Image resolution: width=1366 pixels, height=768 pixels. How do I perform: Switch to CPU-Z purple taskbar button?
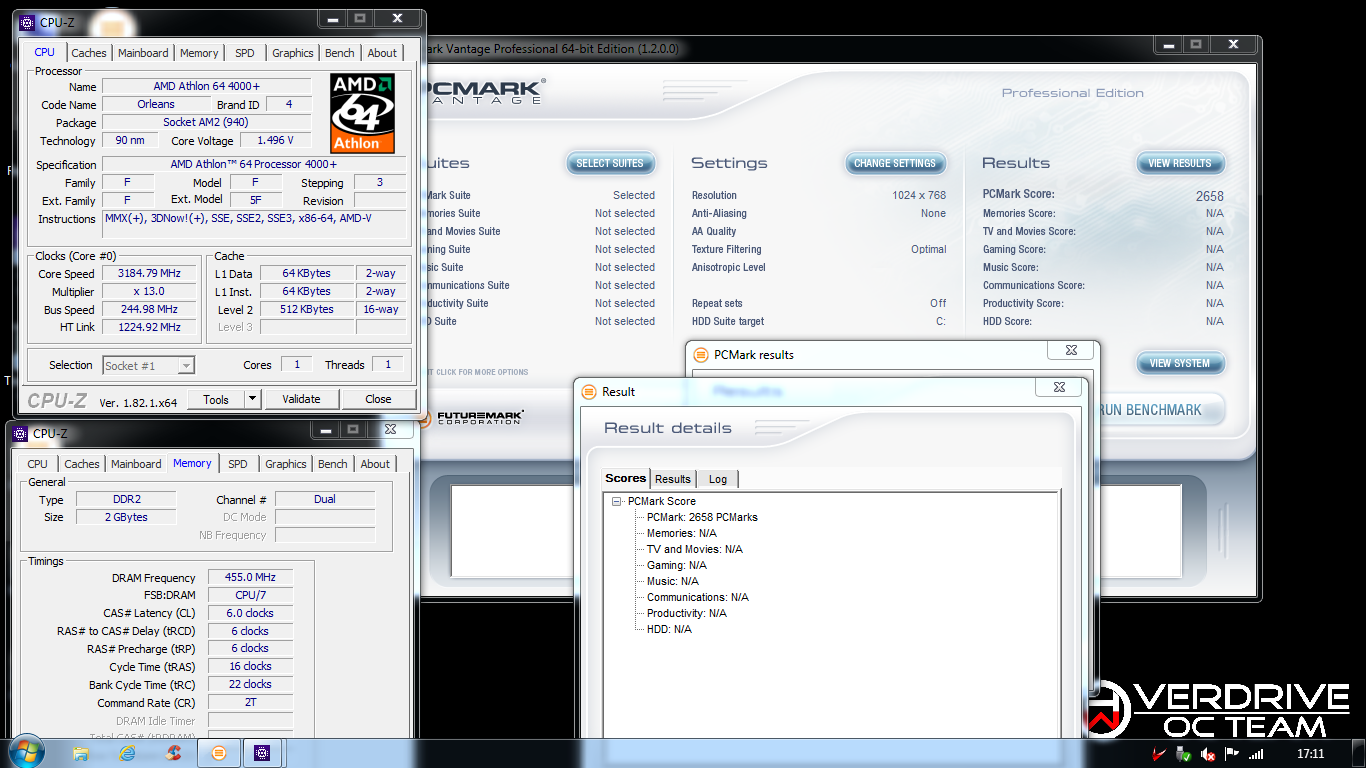pyautogui.click(x=263, y=752)
